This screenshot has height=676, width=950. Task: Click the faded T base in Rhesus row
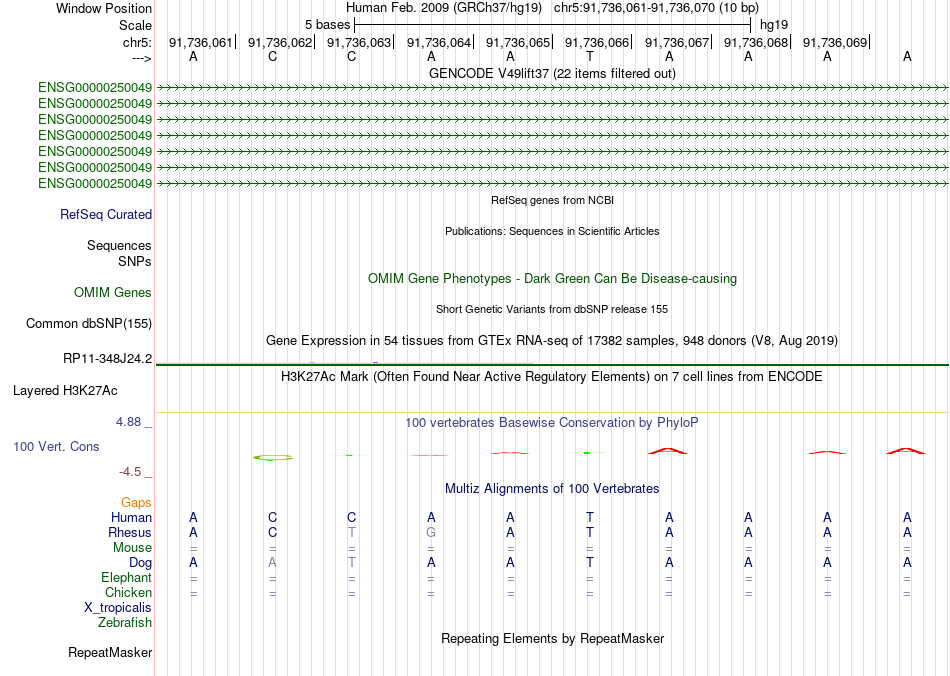coord(351,532)
